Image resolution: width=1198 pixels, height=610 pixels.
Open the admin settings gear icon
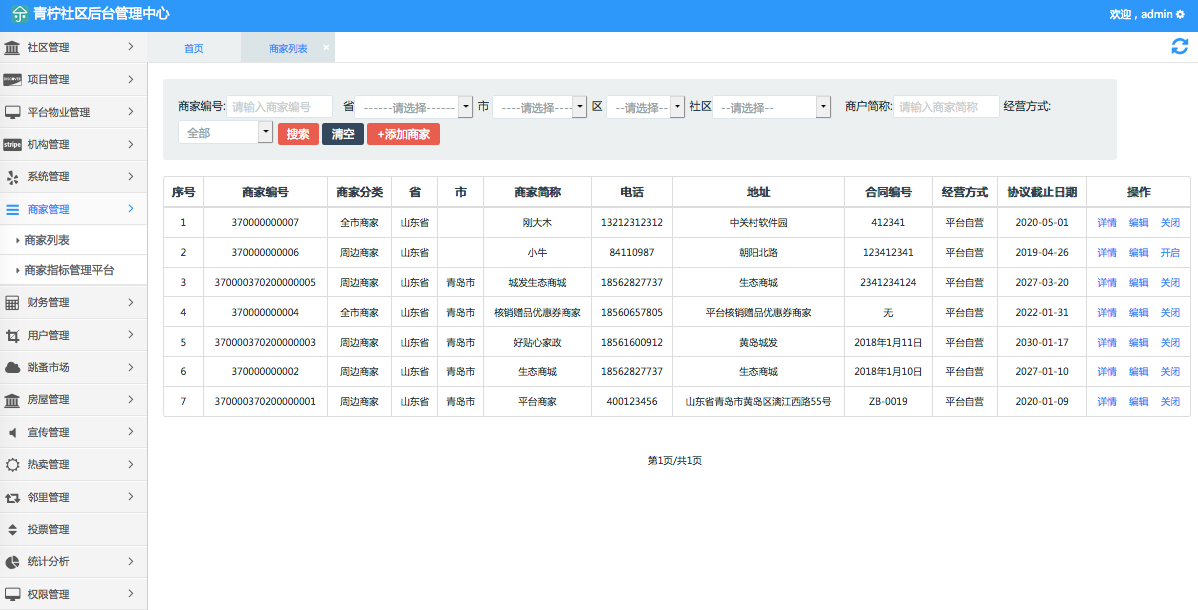tap(1180, 15)
